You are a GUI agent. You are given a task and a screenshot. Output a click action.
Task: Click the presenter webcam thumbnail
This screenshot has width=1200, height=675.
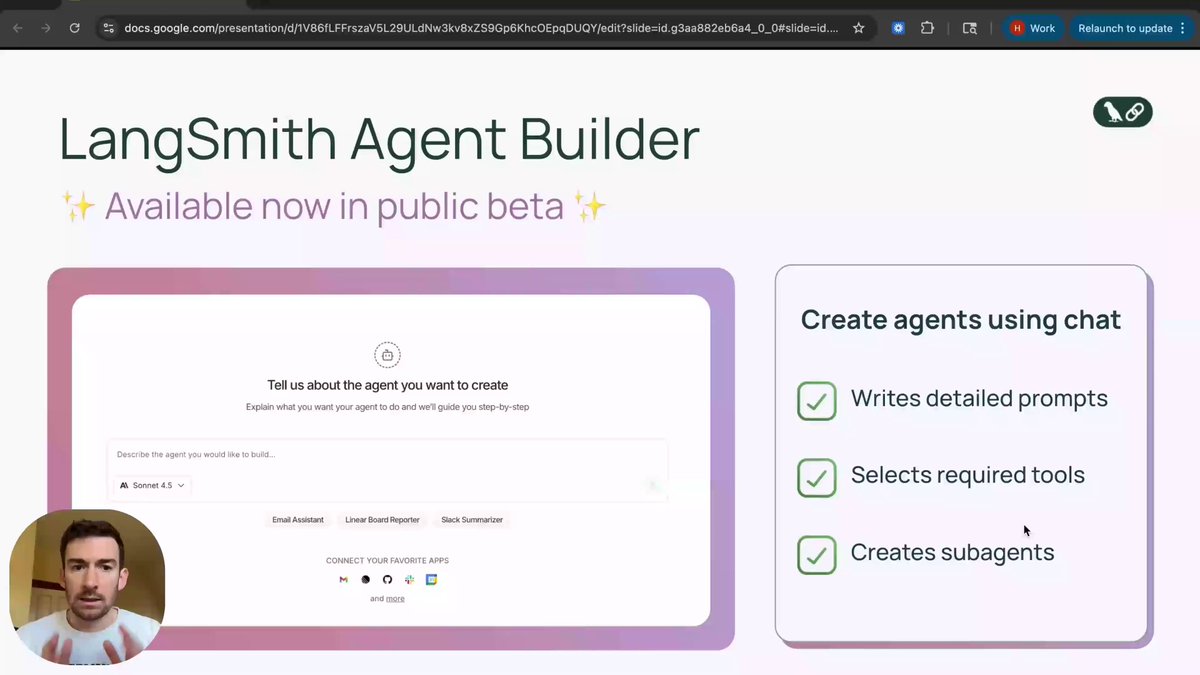click(87, 587)
